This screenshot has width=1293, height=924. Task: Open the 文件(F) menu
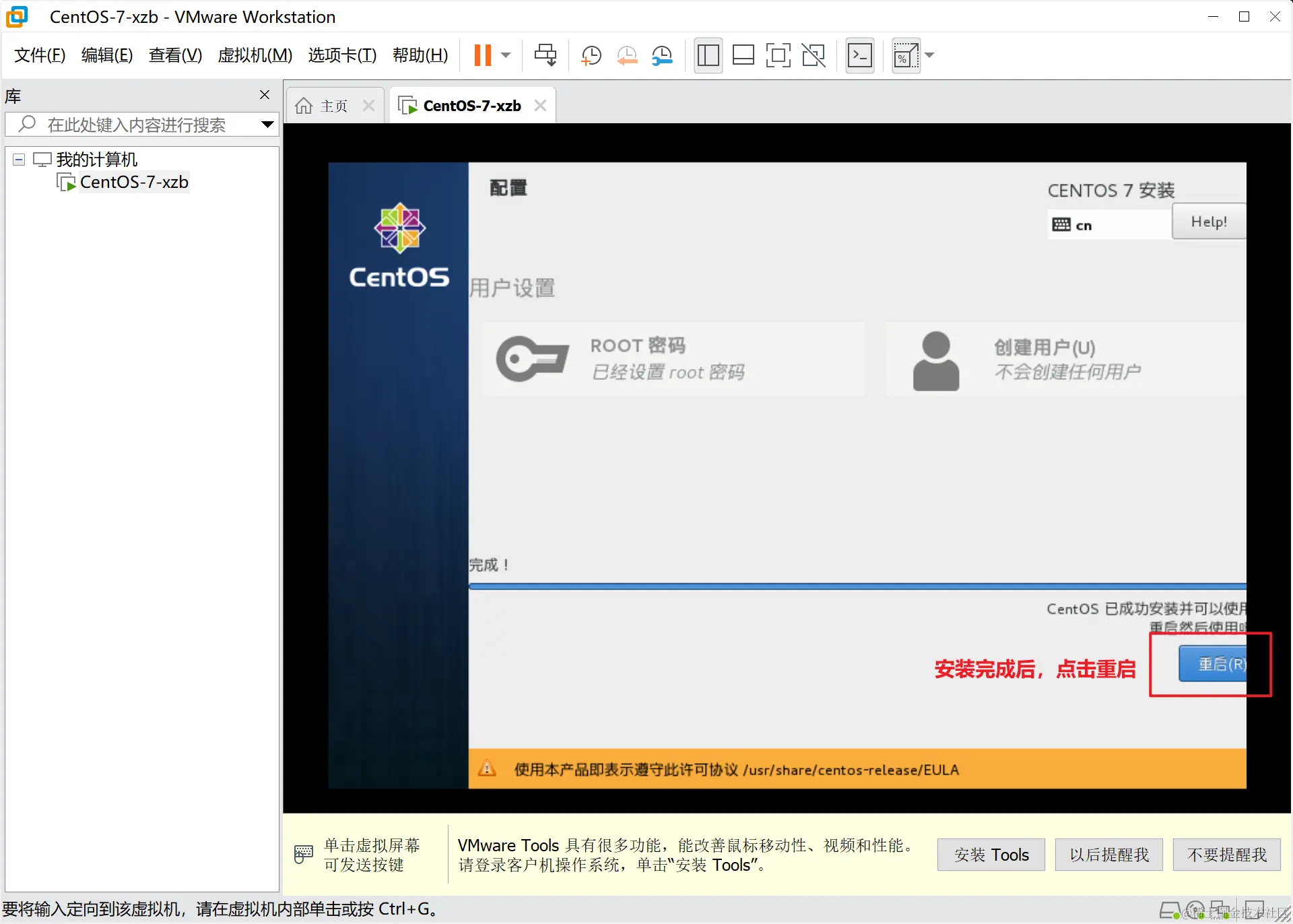coord(40,55)
